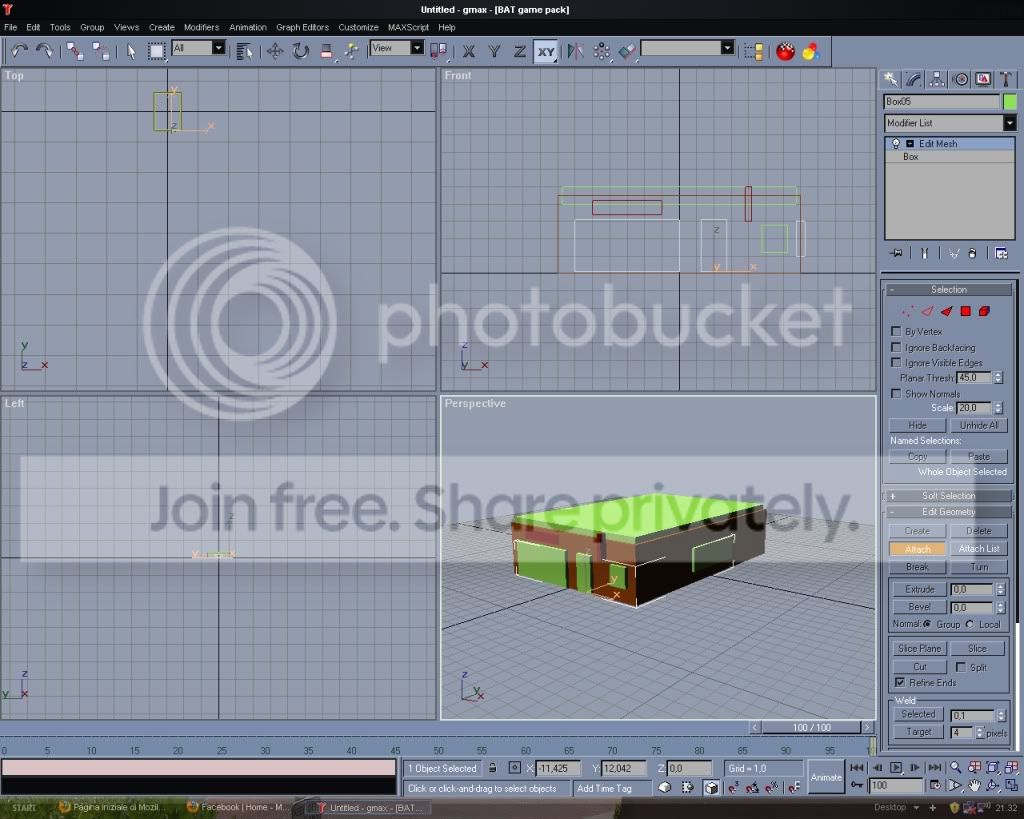Restrict transform to X axis

tap(469, 51)
